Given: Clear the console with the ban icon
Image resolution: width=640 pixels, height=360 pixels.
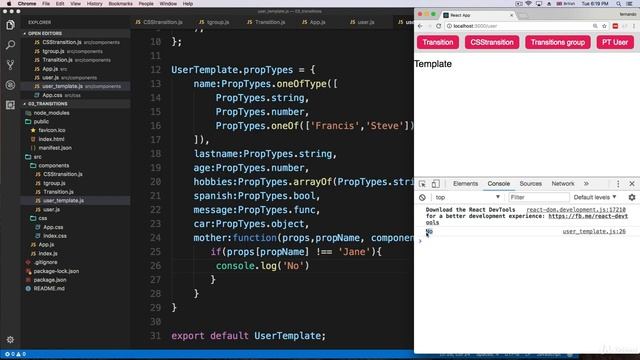Looking at the screenshot, I should 422,197.
